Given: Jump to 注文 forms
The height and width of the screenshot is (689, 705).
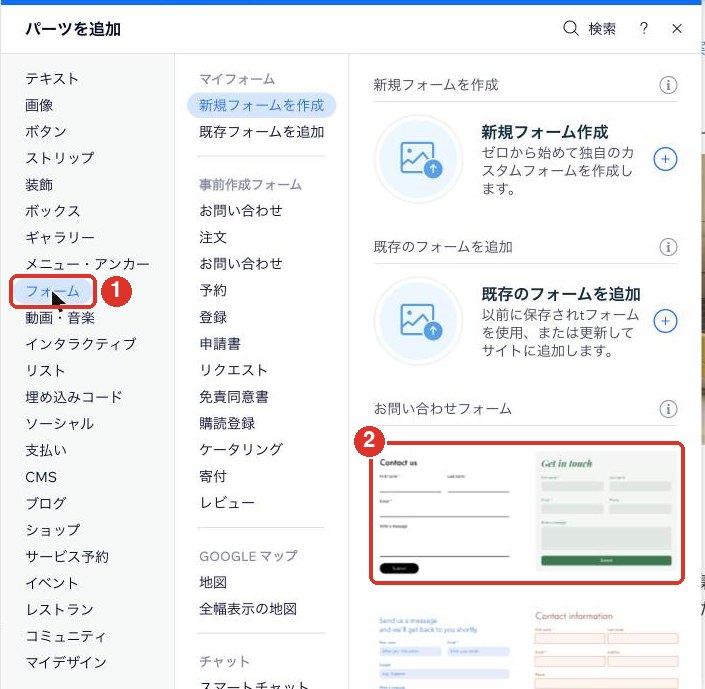Looking at the screenshot, I should pos(213,237).
